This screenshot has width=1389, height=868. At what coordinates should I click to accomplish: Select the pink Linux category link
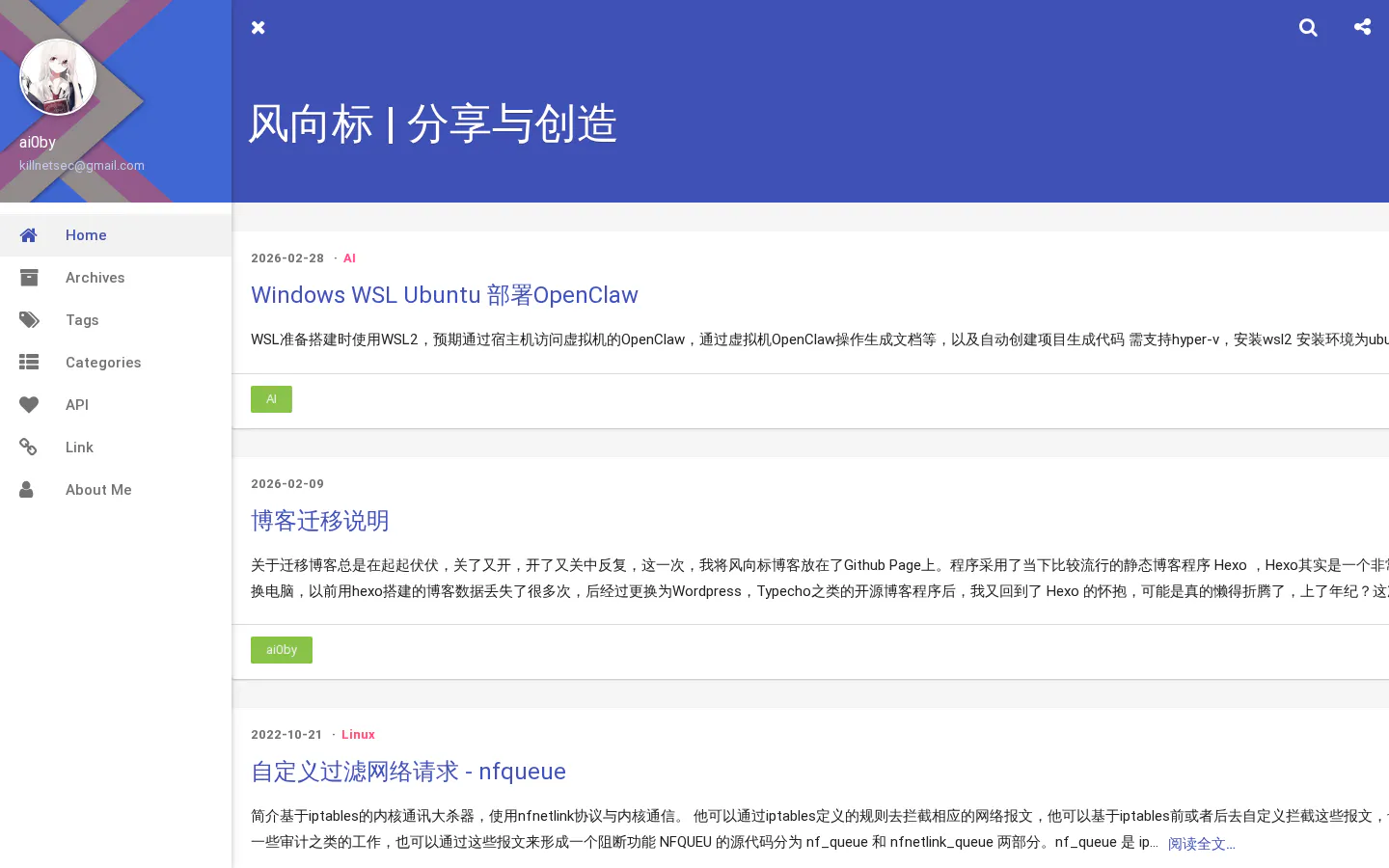coord(358,735)
